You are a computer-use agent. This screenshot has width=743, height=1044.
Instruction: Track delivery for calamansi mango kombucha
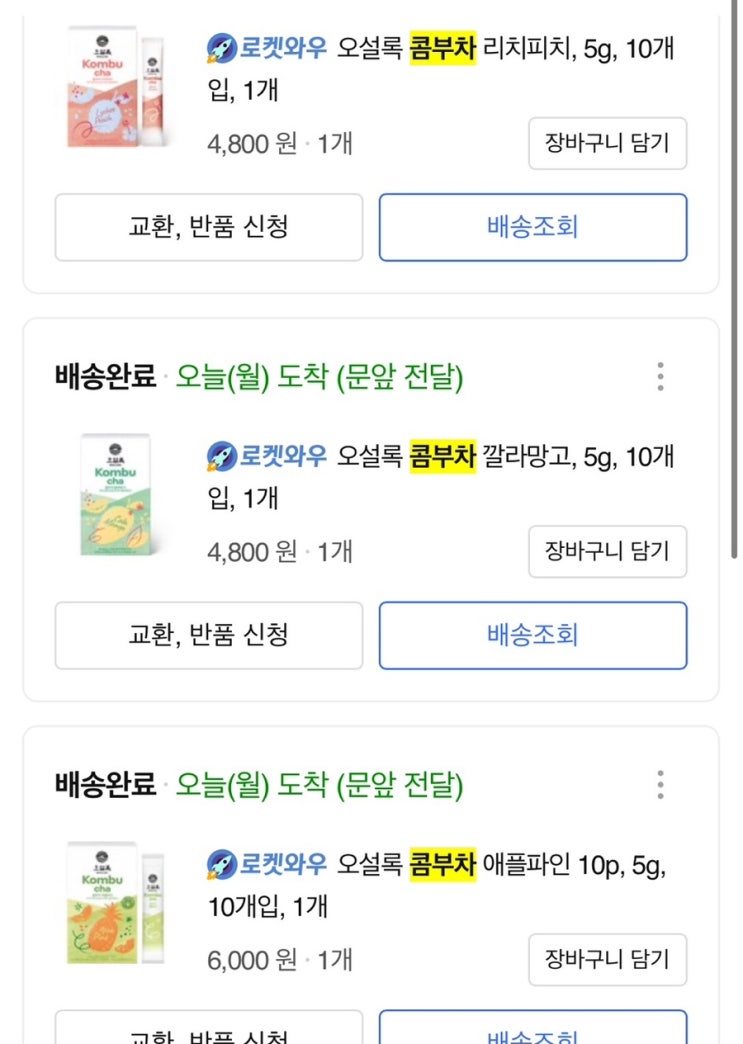coord(532,635)
